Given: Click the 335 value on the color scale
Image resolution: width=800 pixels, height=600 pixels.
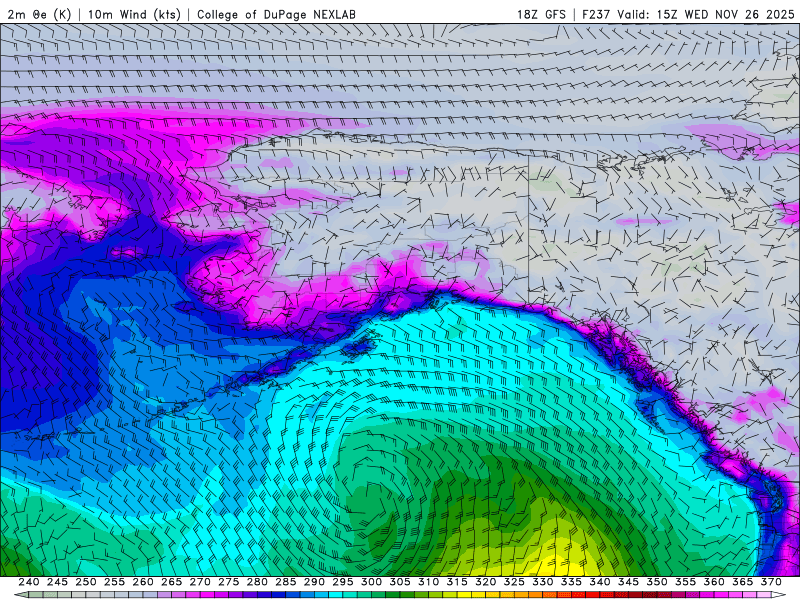Looking at the screenshot, I should click(x=571, y=582).
